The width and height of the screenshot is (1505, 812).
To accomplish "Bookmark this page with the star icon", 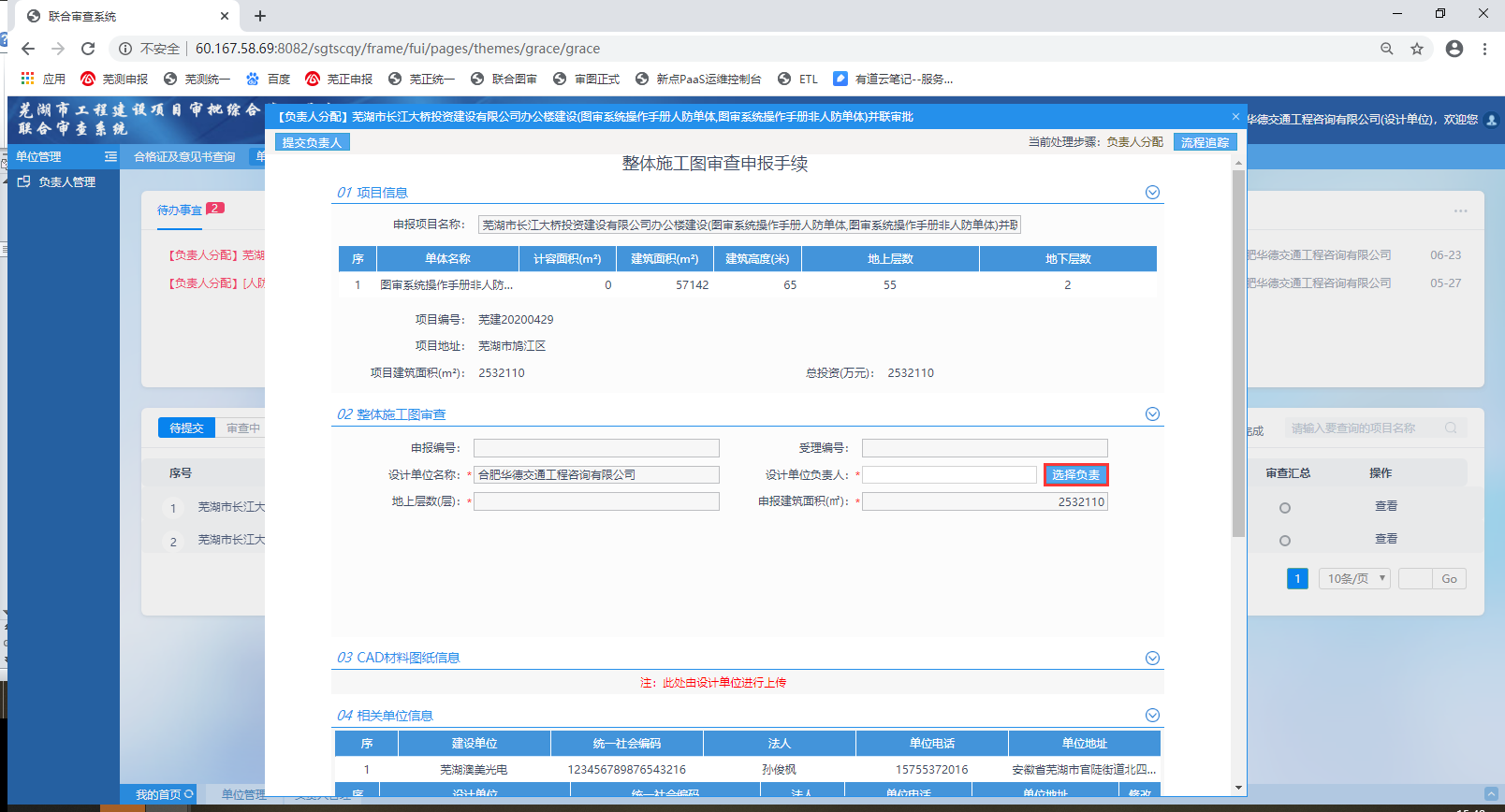I will point(1417,49).
